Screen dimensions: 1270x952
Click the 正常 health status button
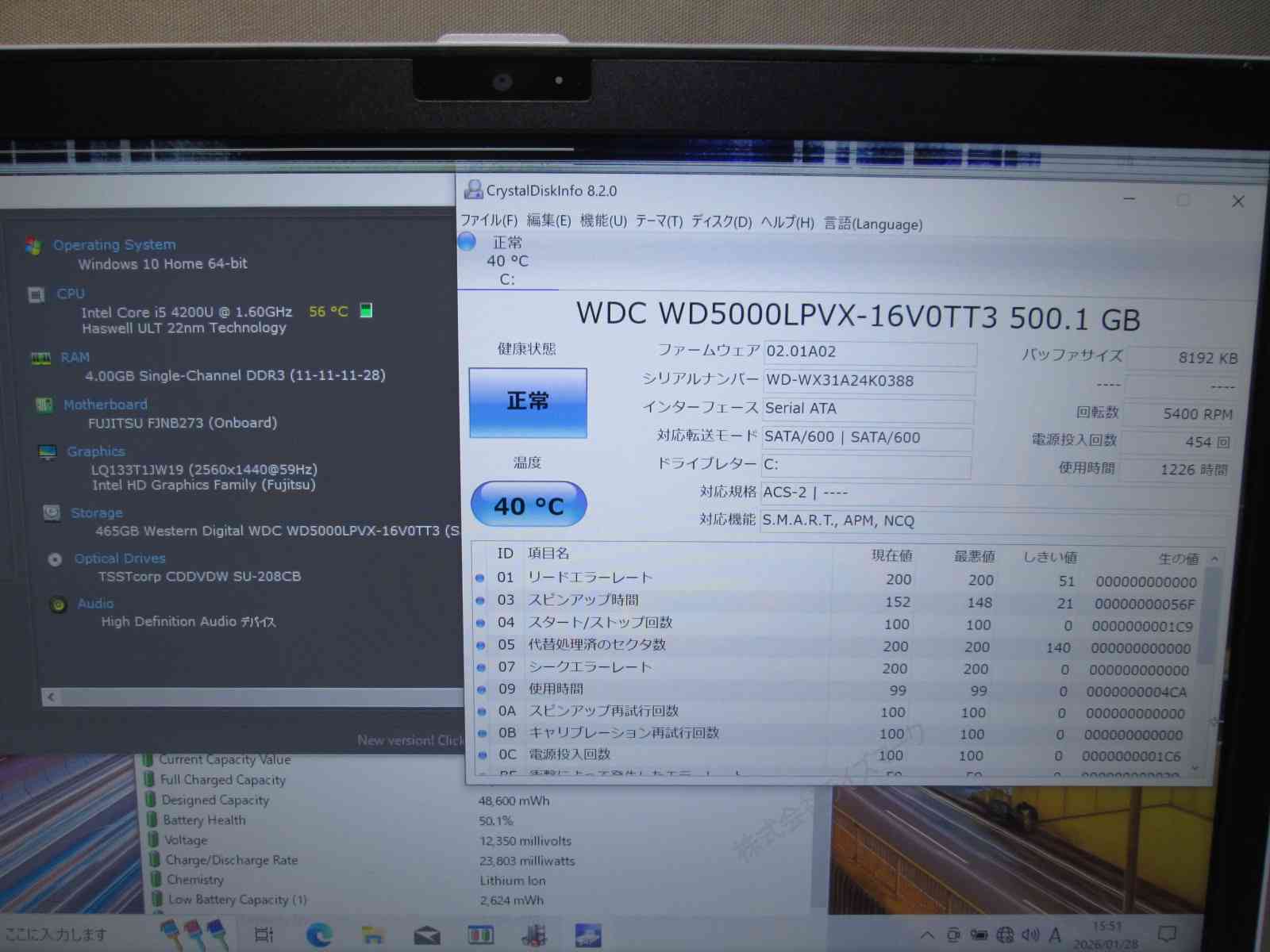(528, 402)
